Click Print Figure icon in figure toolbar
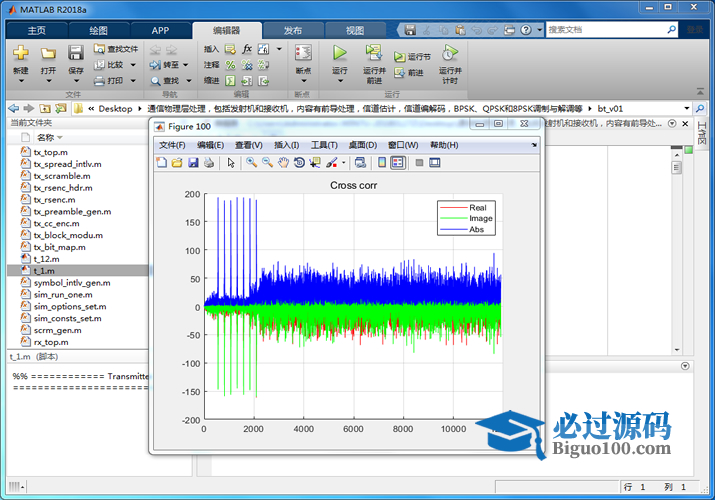This screenshot has height=500, width=715. point(209,162)
